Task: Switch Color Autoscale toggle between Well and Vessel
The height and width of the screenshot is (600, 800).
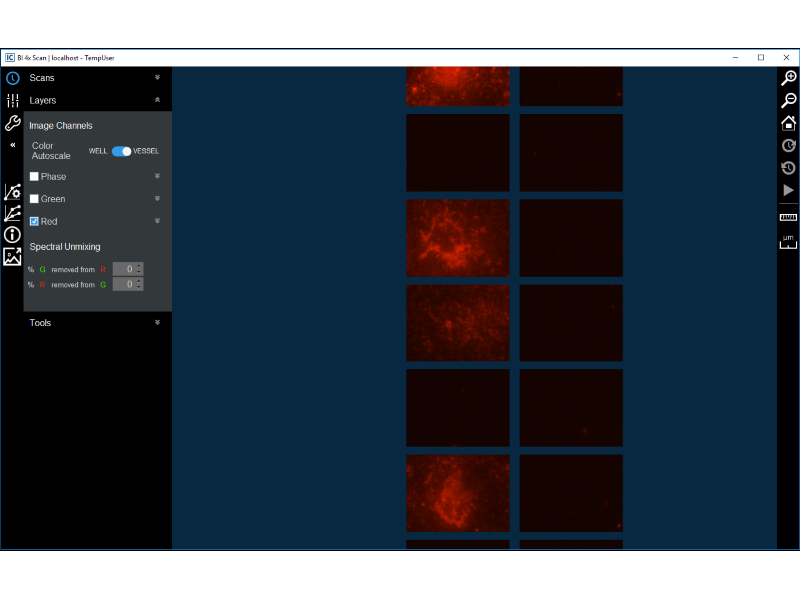Action: (121, 152)
